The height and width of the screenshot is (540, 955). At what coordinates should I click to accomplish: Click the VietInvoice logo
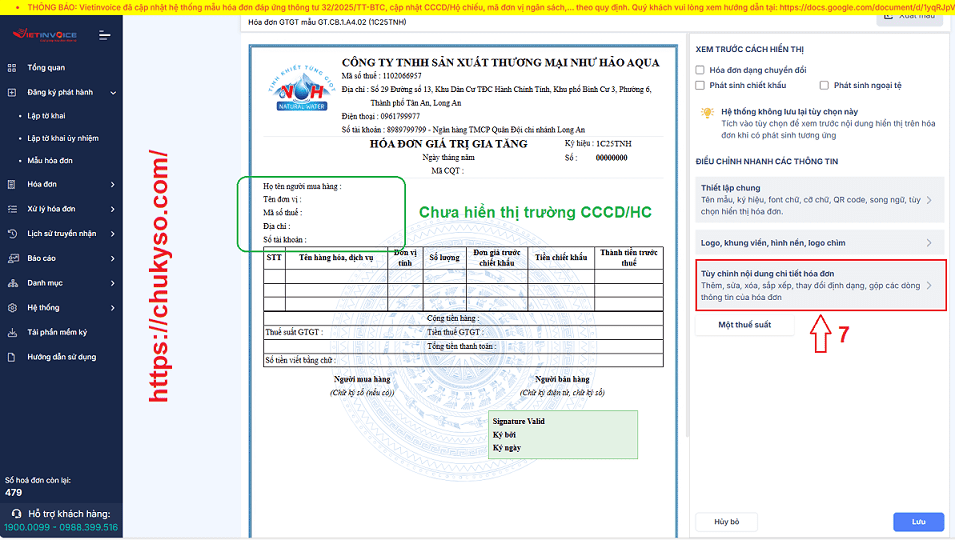(45, 35)
